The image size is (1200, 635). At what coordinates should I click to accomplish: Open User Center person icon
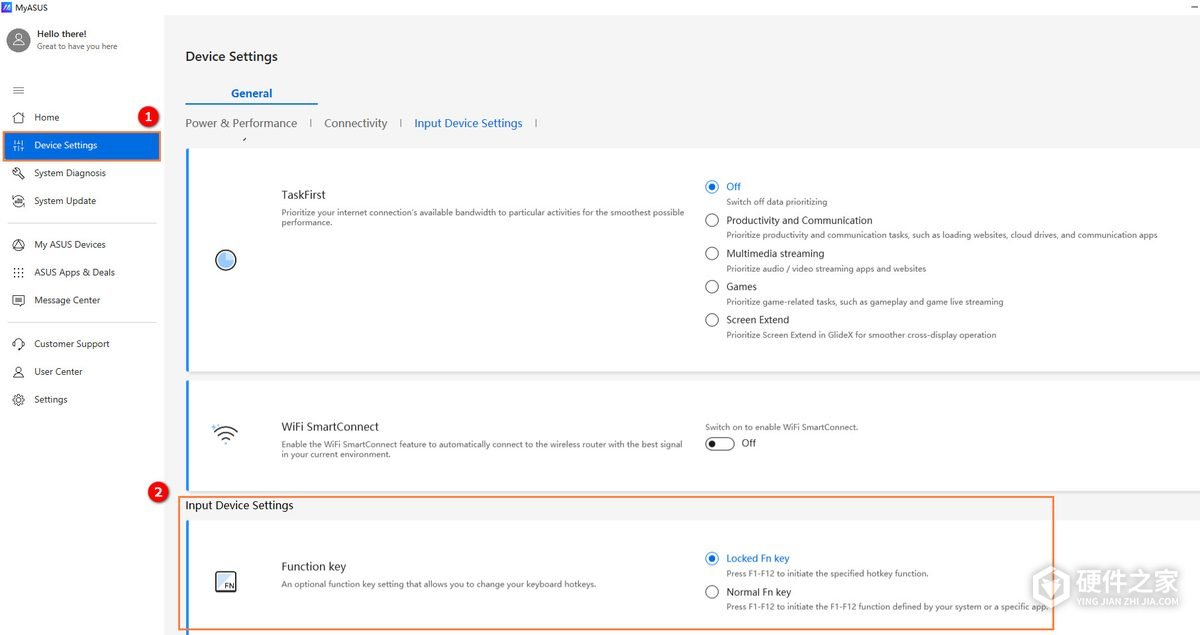(18, 372)
